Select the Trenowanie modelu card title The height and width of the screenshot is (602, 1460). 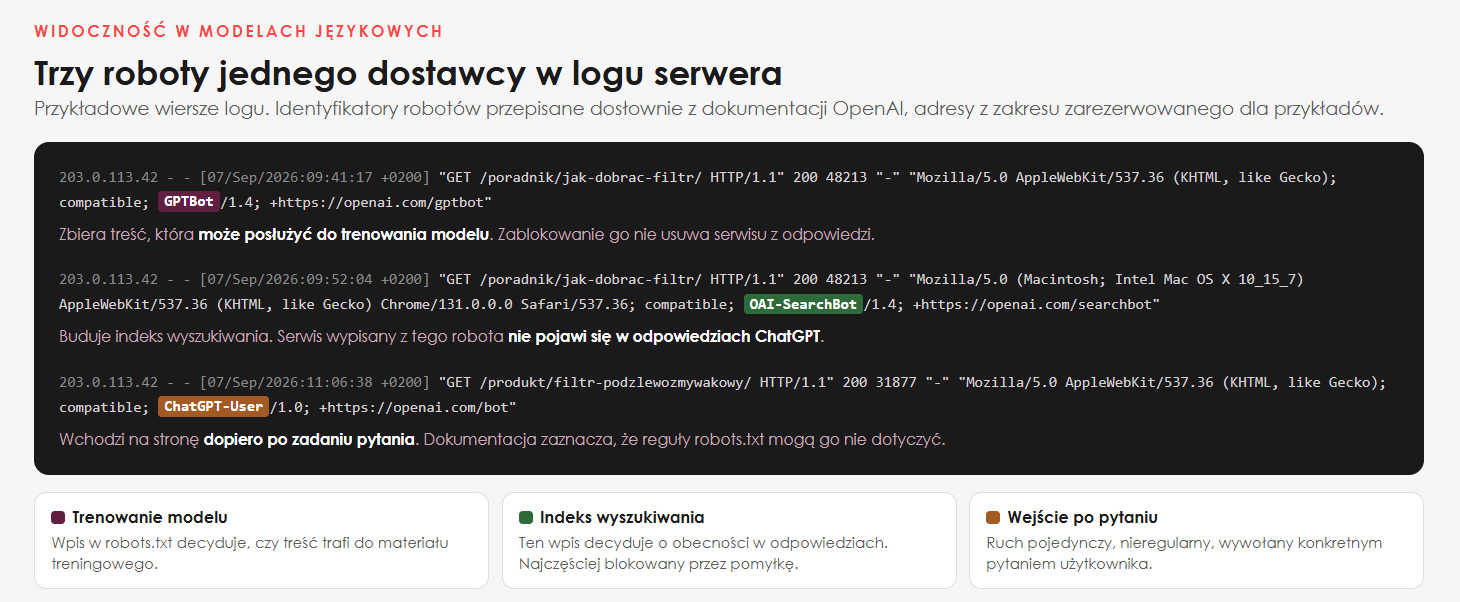click(x=150, y=518)
